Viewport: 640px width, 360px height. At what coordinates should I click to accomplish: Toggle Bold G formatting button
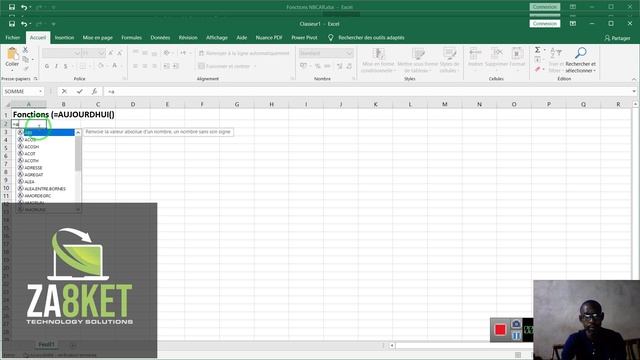coord(47,66)
